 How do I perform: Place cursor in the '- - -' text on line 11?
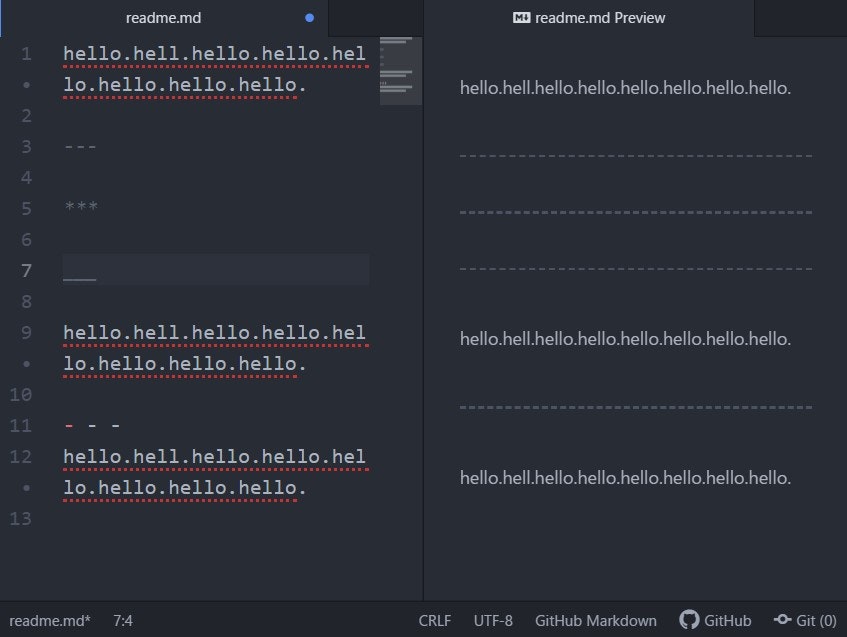92,426
